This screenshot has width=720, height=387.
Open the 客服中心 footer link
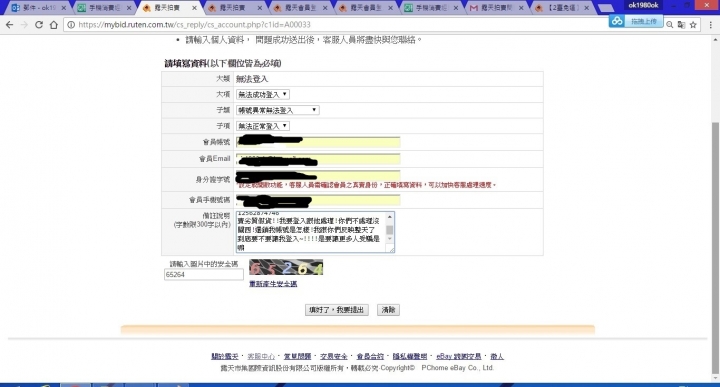[x=261, y=356]
